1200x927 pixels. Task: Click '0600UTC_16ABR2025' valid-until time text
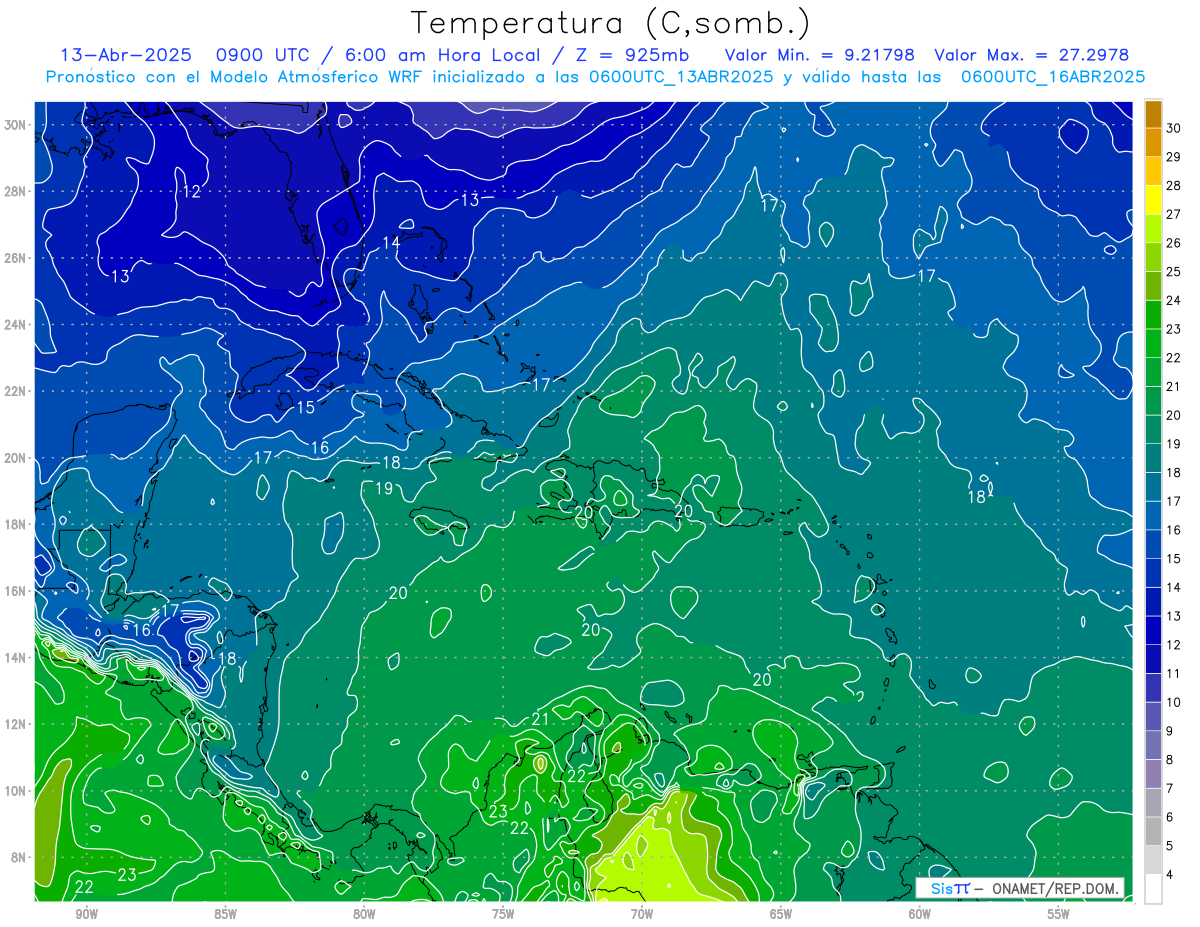pos(1053,77)
